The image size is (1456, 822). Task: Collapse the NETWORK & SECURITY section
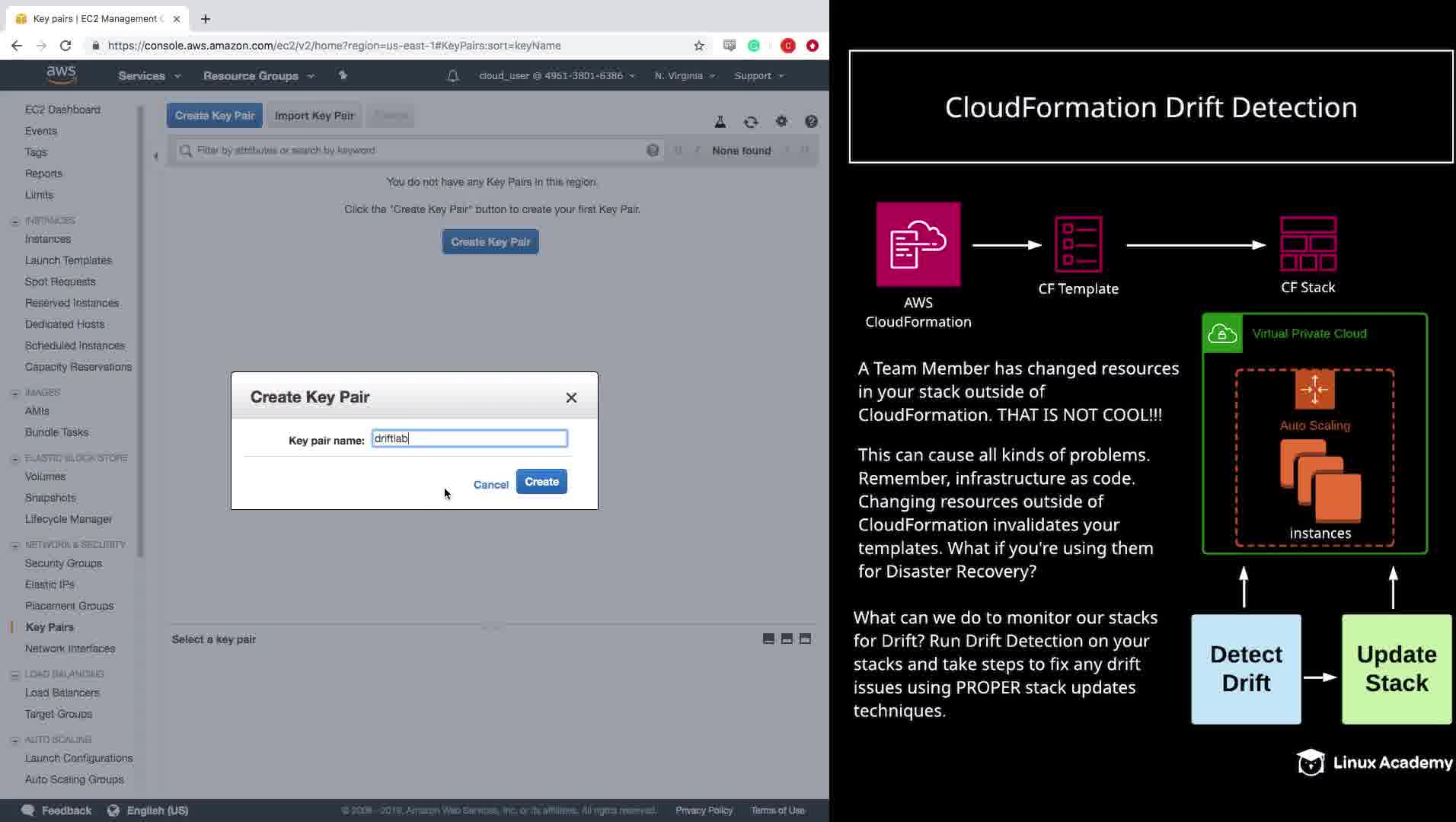click(x=15, y=546)
